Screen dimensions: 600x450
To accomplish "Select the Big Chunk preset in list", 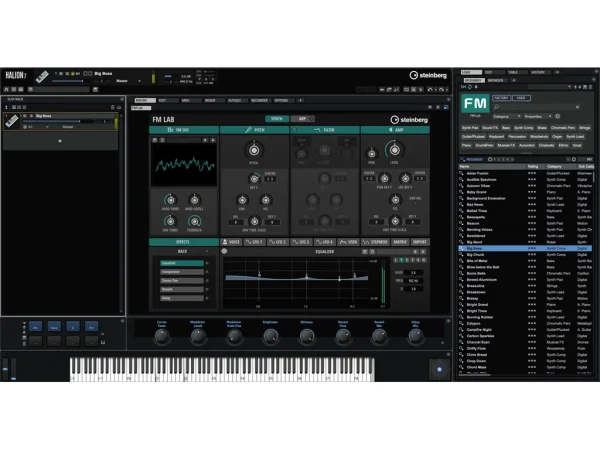I will point(476,255).
